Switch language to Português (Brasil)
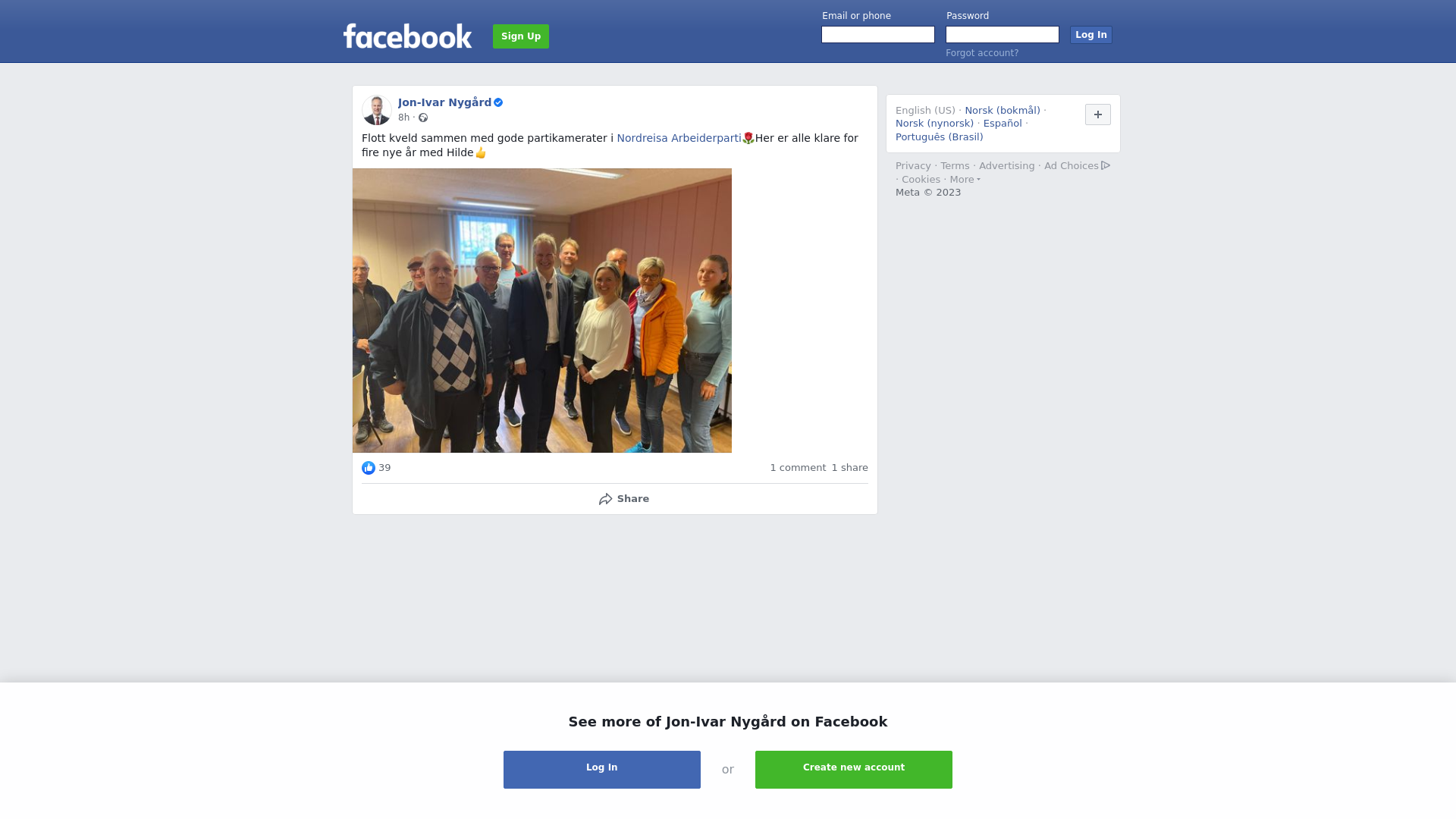This screenshot has height=819, width=1456. 939,137
